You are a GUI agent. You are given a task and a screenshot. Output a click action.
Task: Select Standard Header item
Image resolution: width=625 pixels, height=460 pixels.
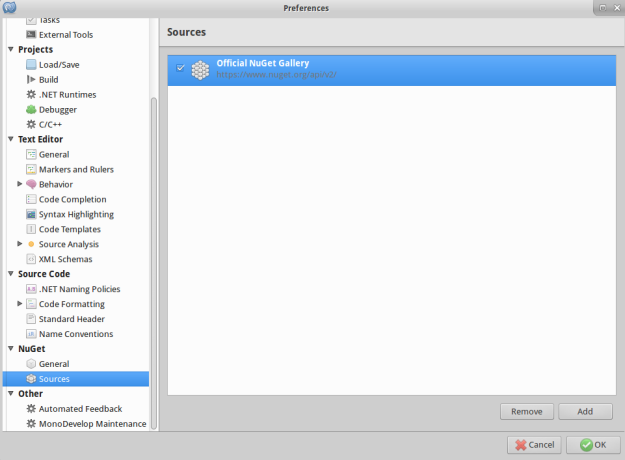[72, 319]
